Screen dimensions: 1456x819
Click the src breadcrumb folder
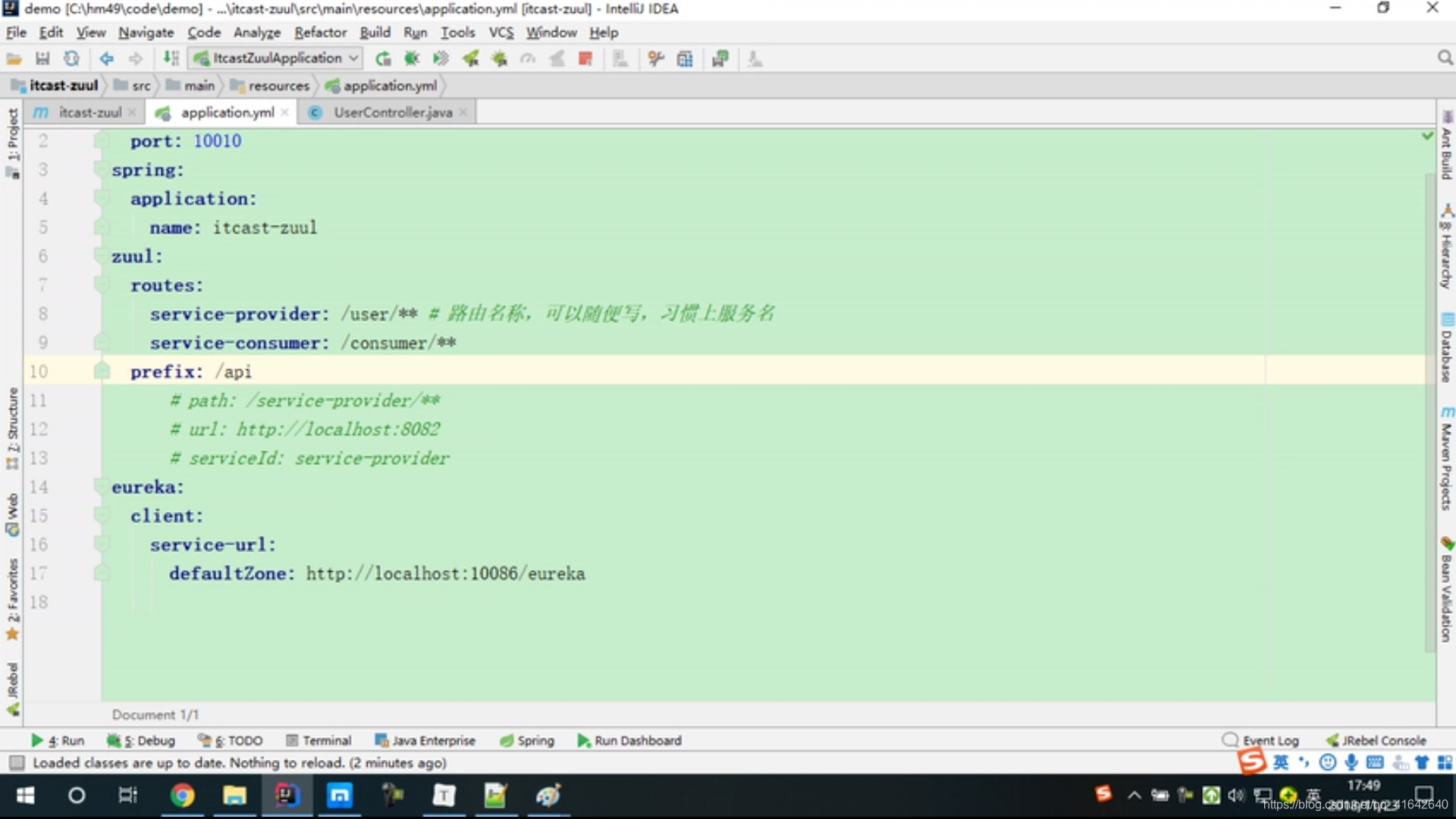tap(133, 86)
